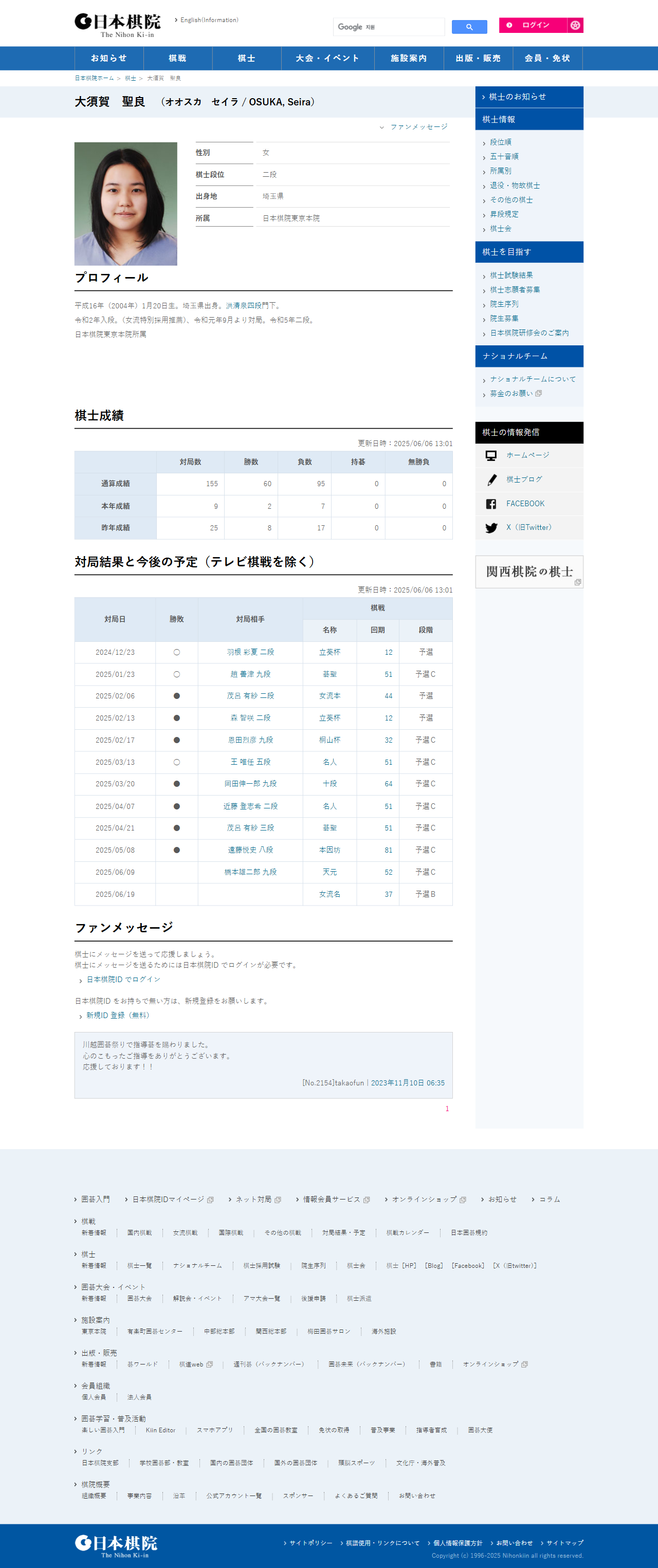Open opponent 楠本雄二郎 九段 link
Image resolution: width=658 pixels, height=1568 pixels.
click(250, 872)
